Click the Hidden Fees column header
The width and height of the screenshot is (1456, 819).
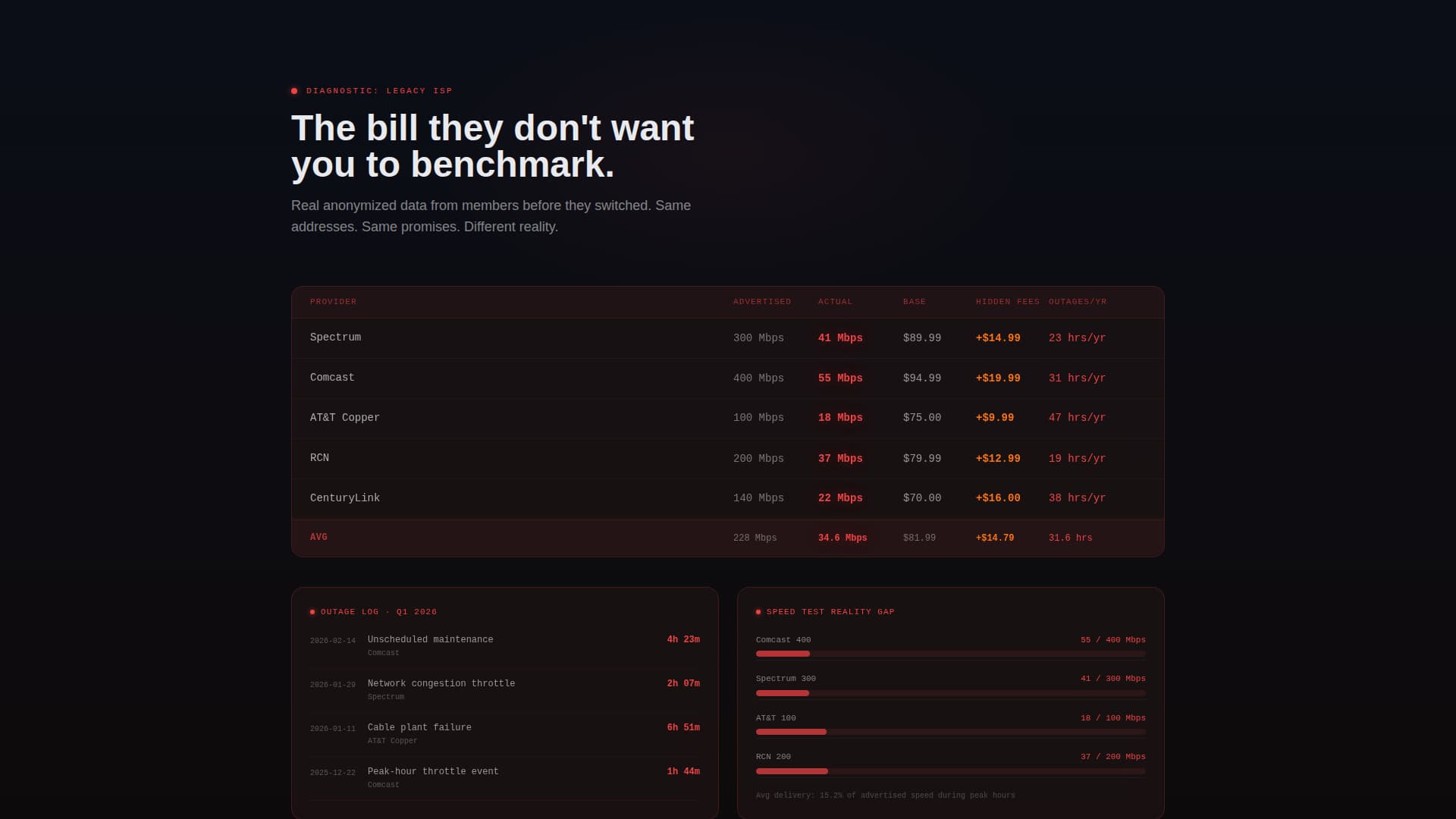coord(1007,302)
